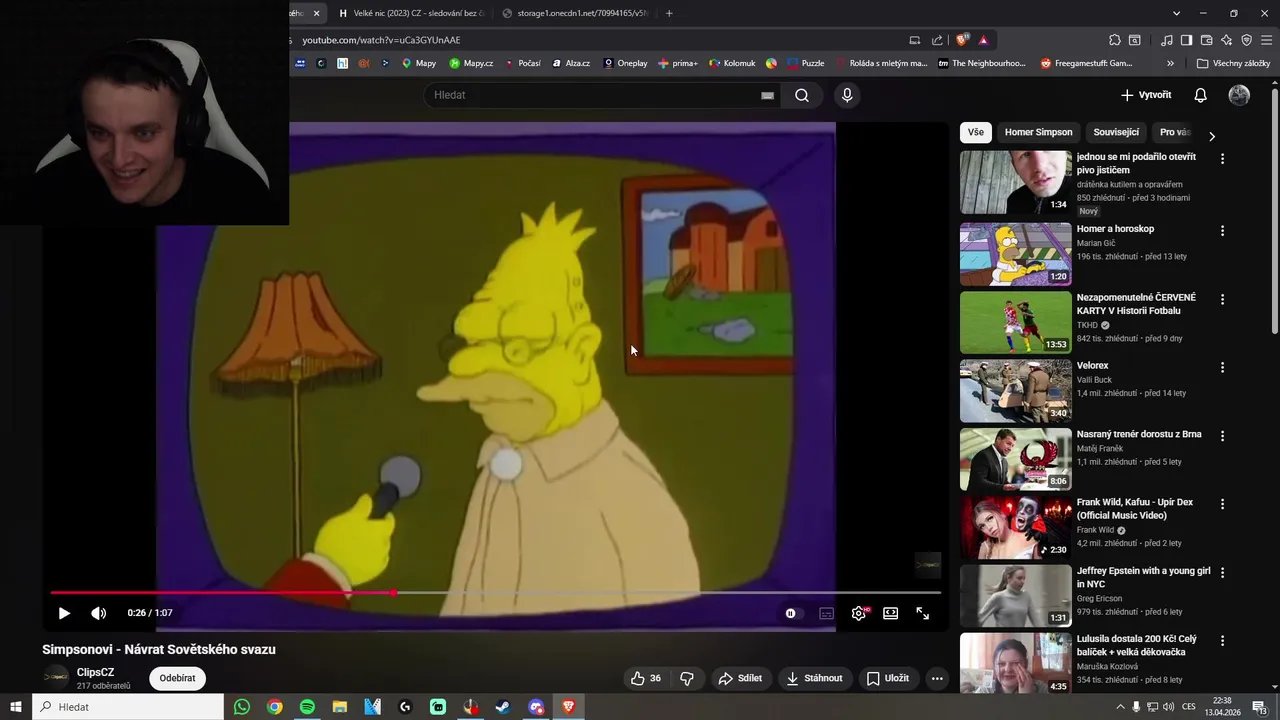Mute the video volume speaker icon

[x=98, y=613]
